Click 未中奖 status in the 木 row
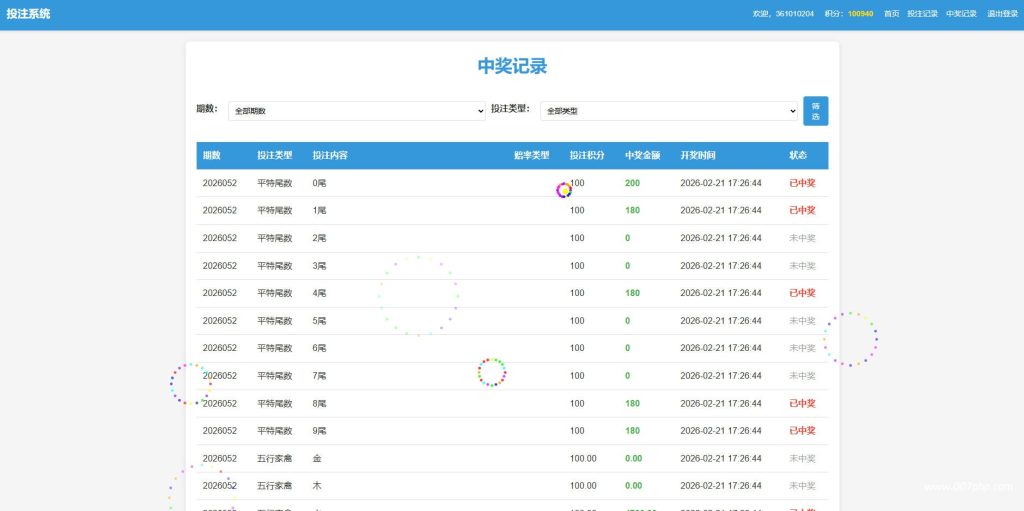Viewport: 1024px width, 511px height. point(802,486)
